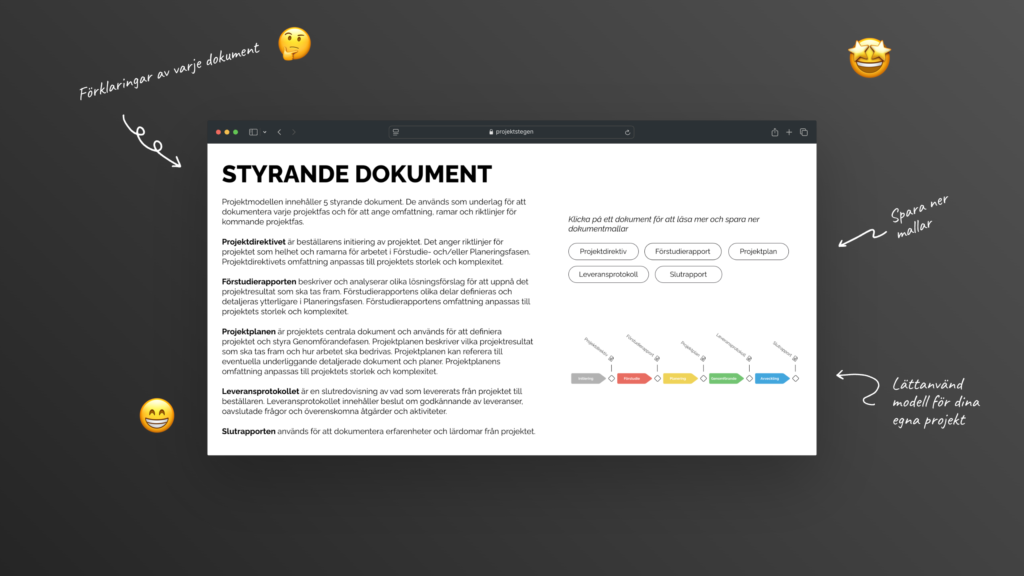The height and width of the screenshot is (576, 1024).
Task: Reload the page with the refresh icon
Action: coord(627,132)
